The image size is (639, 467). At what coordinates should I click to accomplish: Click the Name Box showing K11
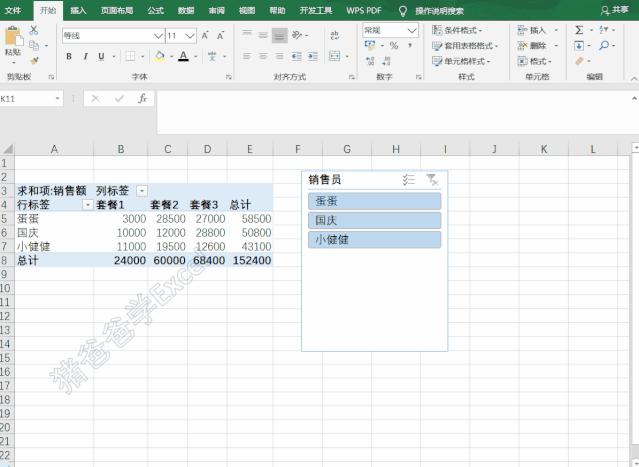(31, 99)
